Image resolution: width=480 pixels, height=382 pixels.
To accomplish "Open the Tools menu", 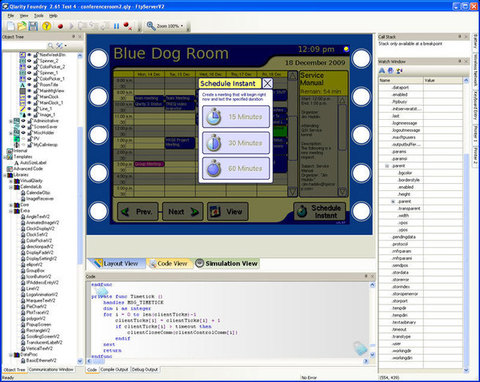I will click(x=39, y=16).
